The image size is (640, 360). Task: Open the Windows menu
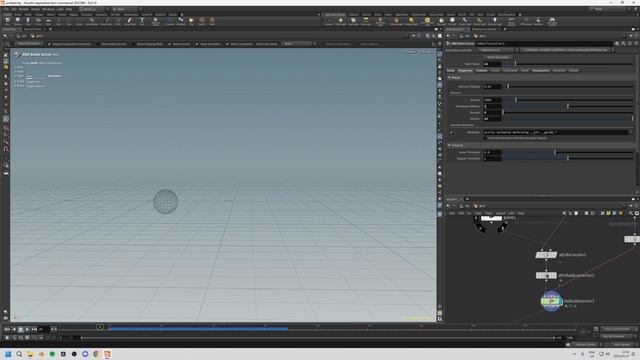[x=48, y=9]
